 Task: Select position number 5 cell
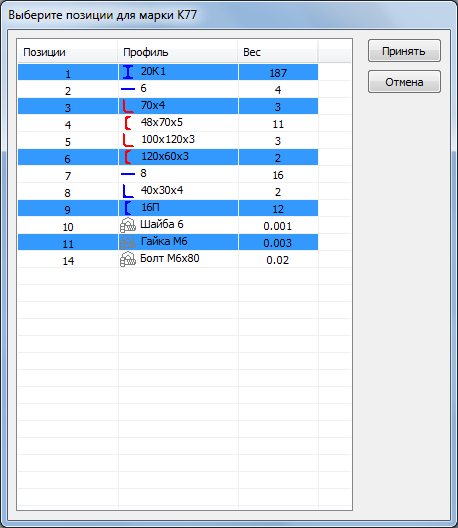pos(68,140)
